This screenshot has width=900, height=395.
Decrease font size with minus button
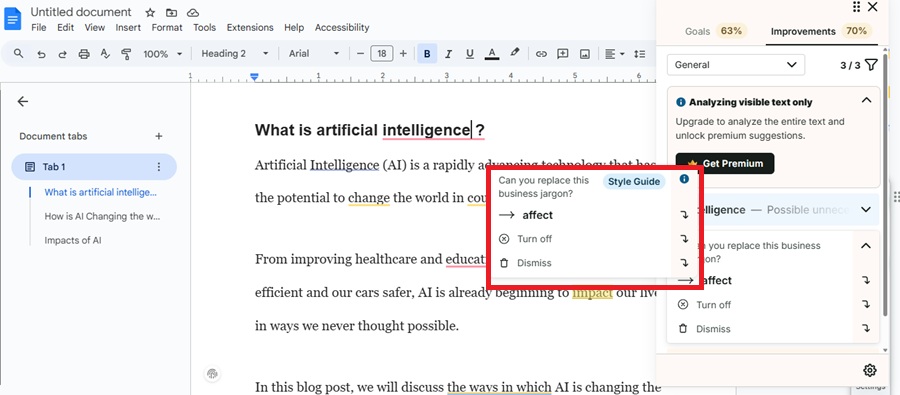pyautogui.click(x=360, y=54)
